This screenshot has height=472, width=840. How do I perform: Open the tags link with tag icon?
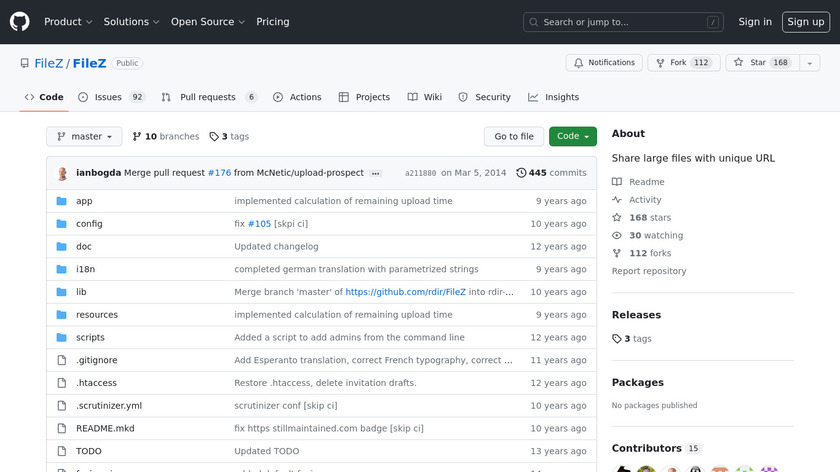[229, 137]
